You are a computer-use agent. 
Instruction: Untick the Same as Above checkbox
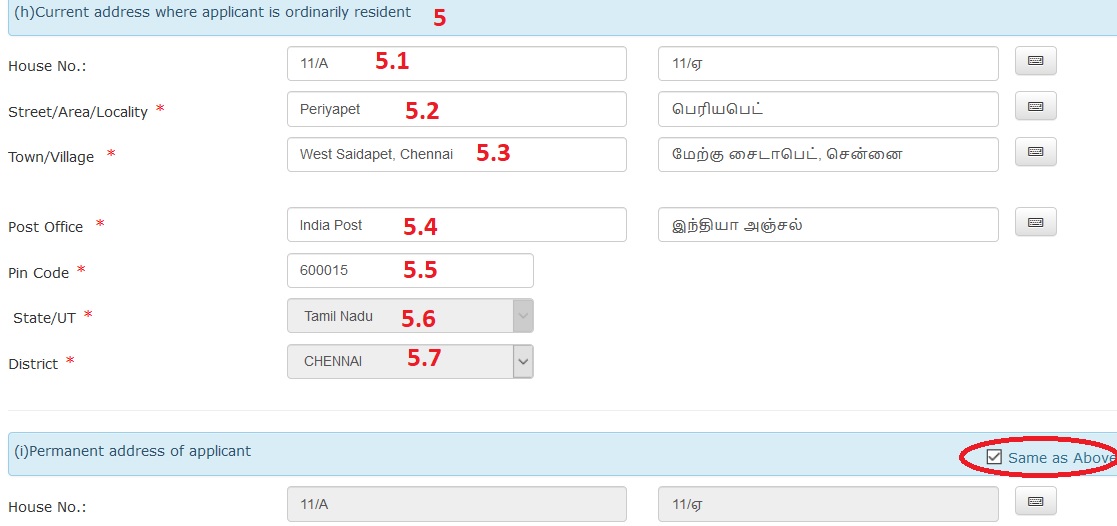994,457
